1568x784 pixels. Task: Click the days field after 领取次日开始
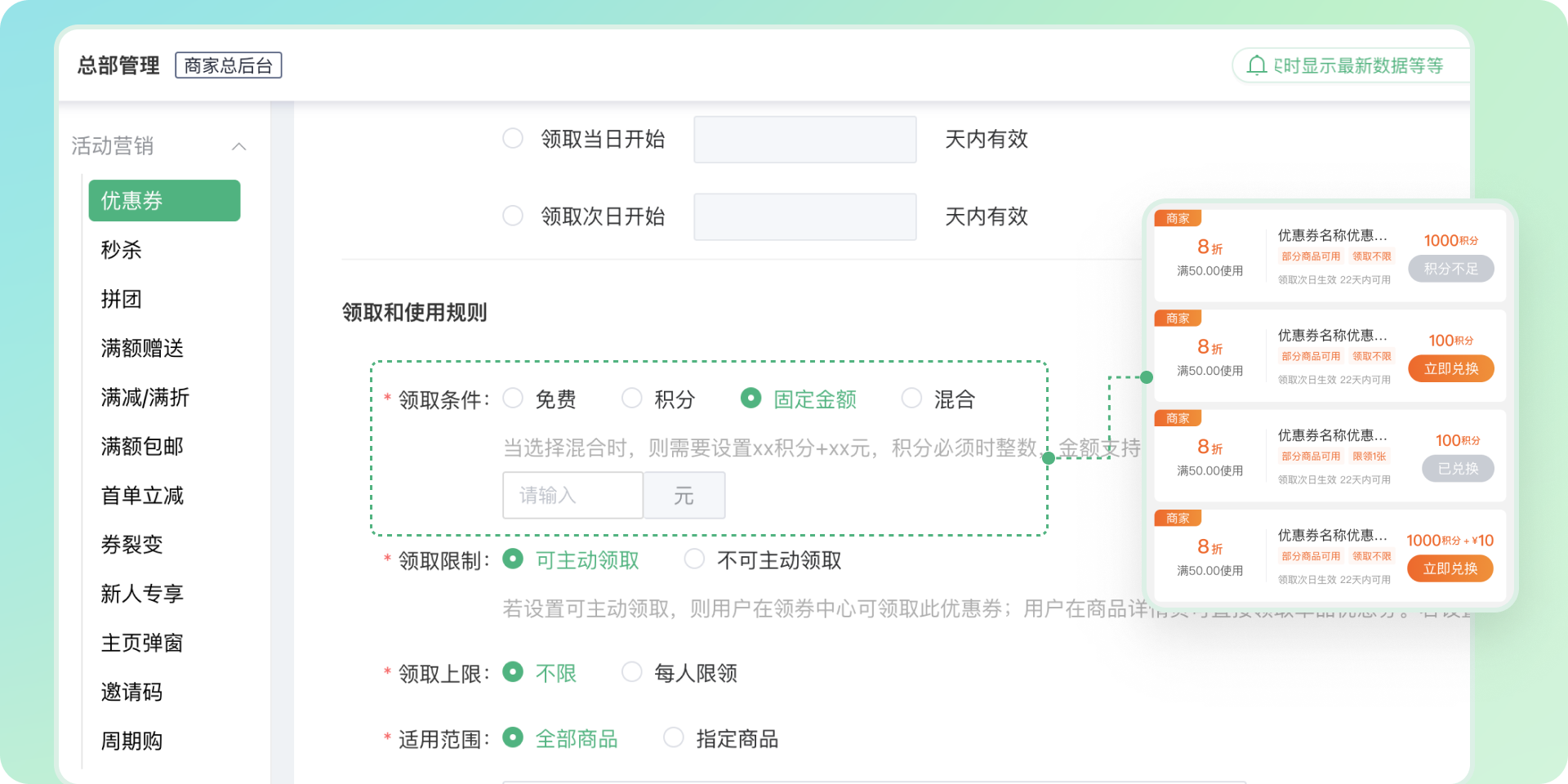[x=805, y=217]
